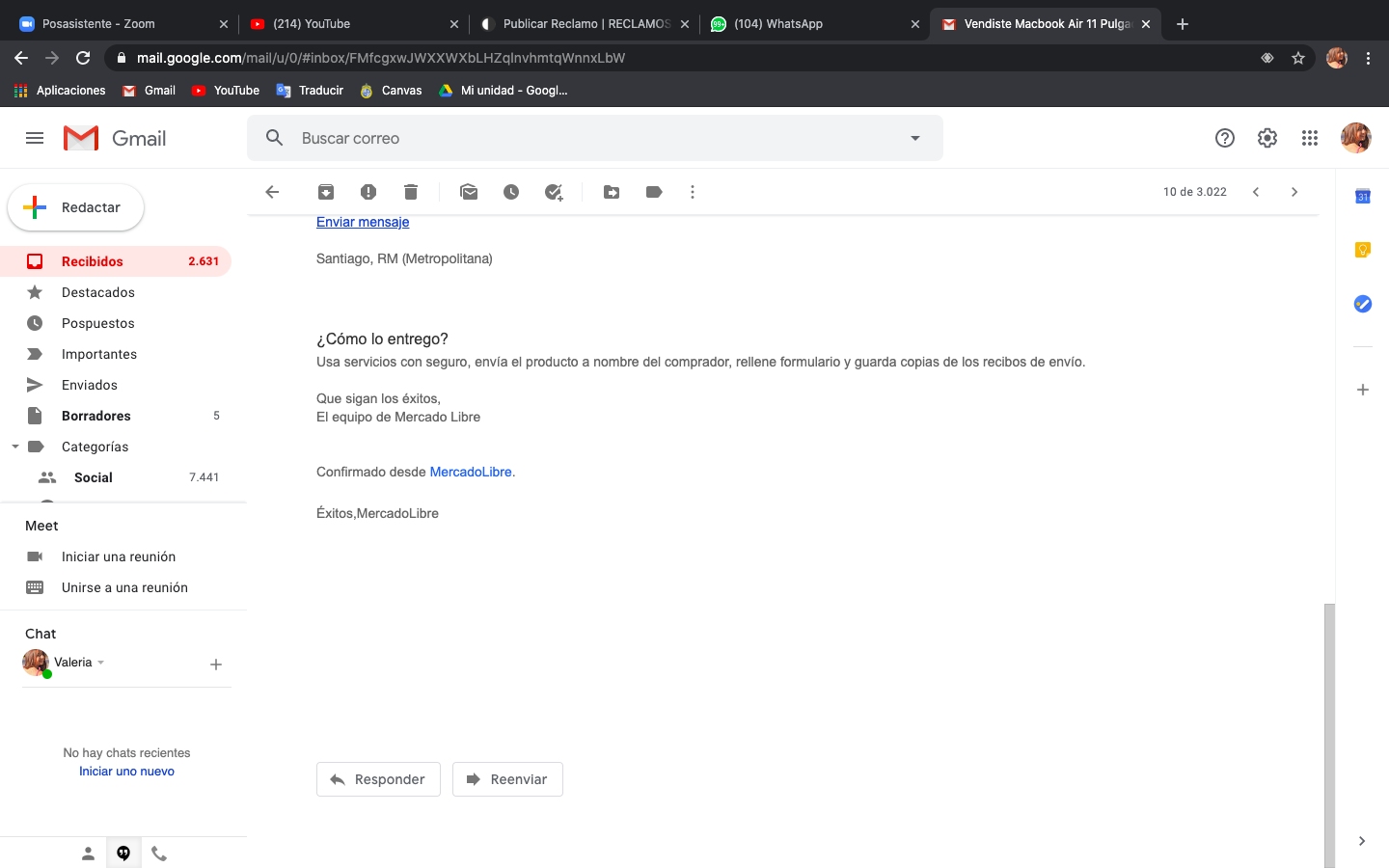Collapse the Categorías section
1389x868 pixels.
15,447
